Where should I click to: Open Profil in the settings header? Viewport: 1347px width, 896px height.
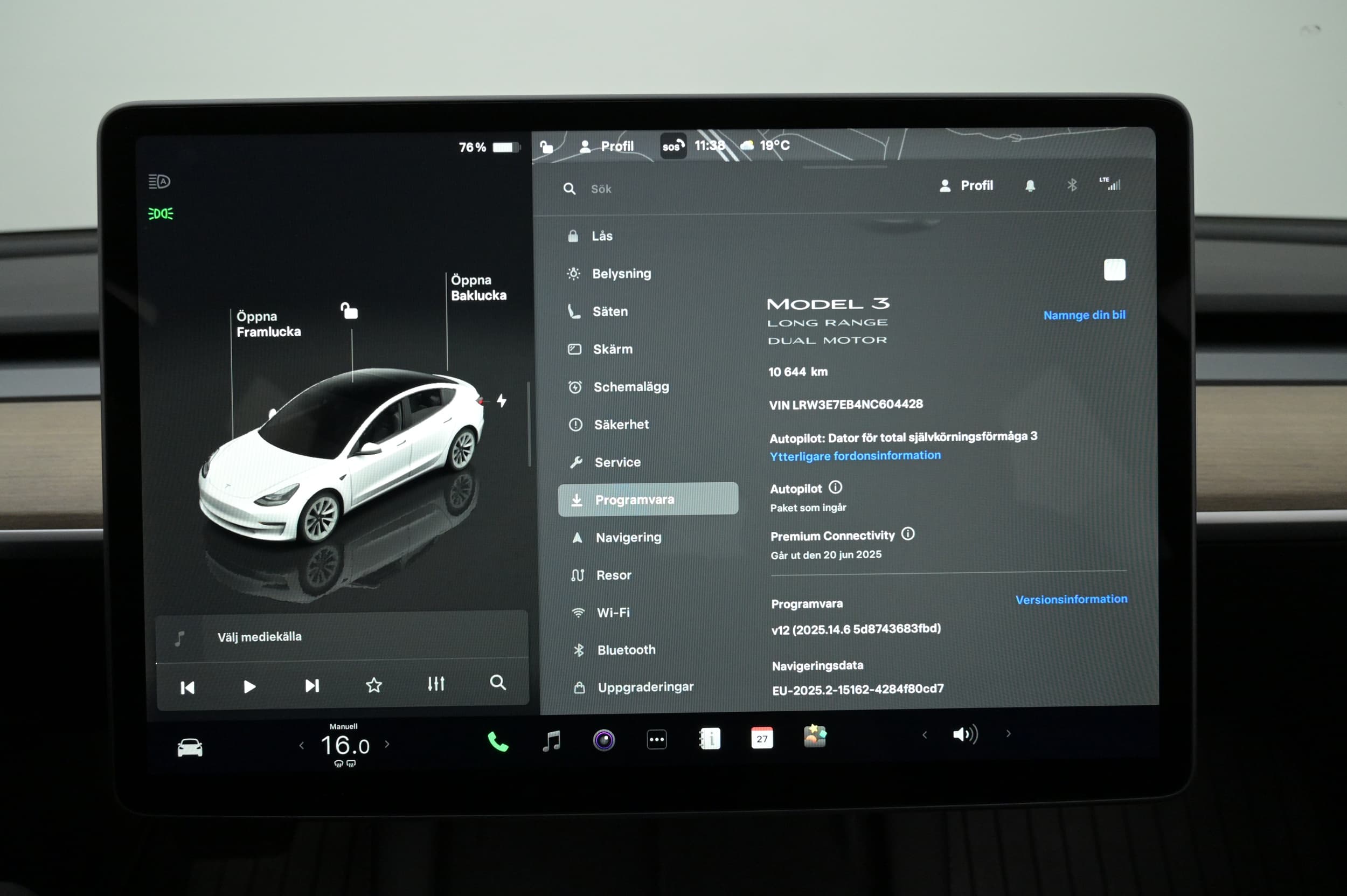(x=966, y=186)
